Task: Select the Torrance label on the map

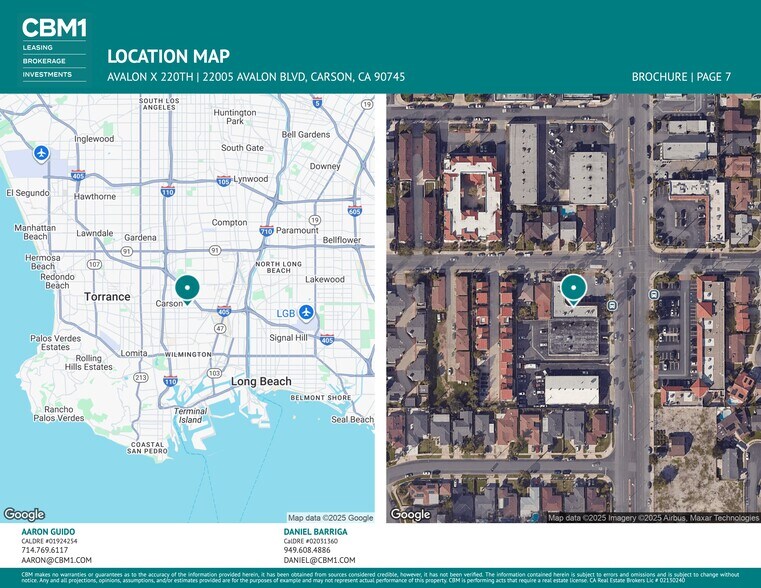Action: (107, 297)
